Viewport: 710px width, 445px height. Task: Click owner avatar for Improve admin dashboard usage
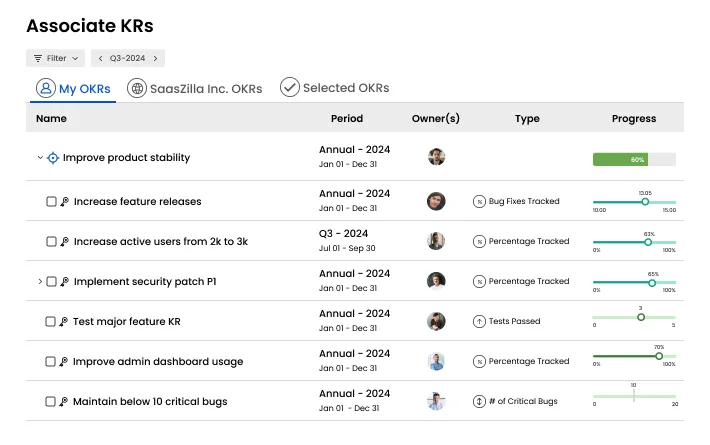(x=436, y=362)
